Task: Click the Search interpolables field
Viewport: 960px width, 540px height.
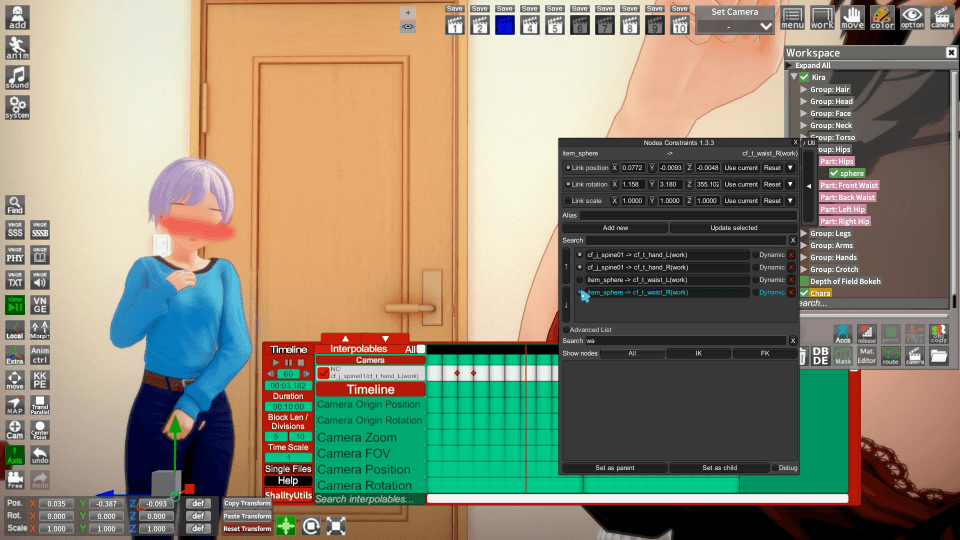Action: point(370,499)
